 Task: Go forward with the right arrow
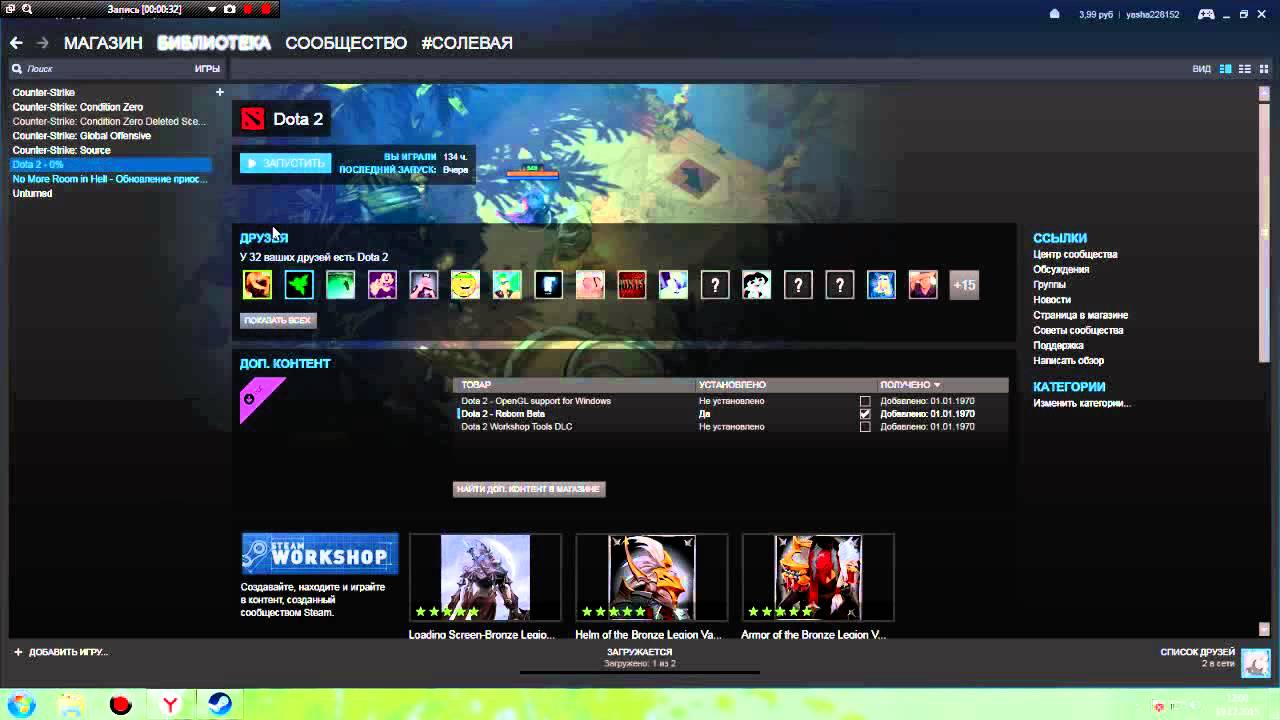pyautogui.click(x=42, y=43)
